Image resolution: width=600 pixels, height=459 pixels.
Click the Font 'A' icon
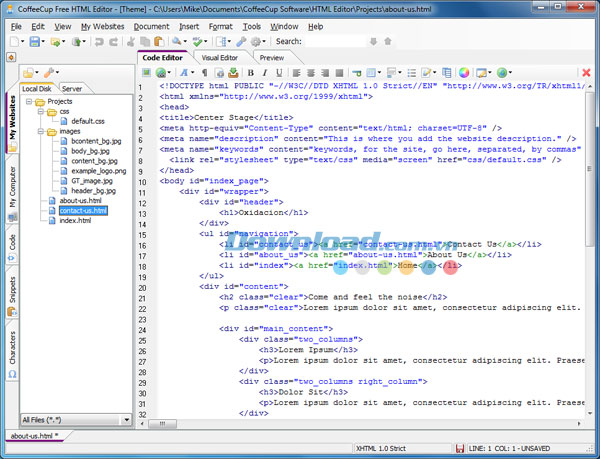coord(184,72)
